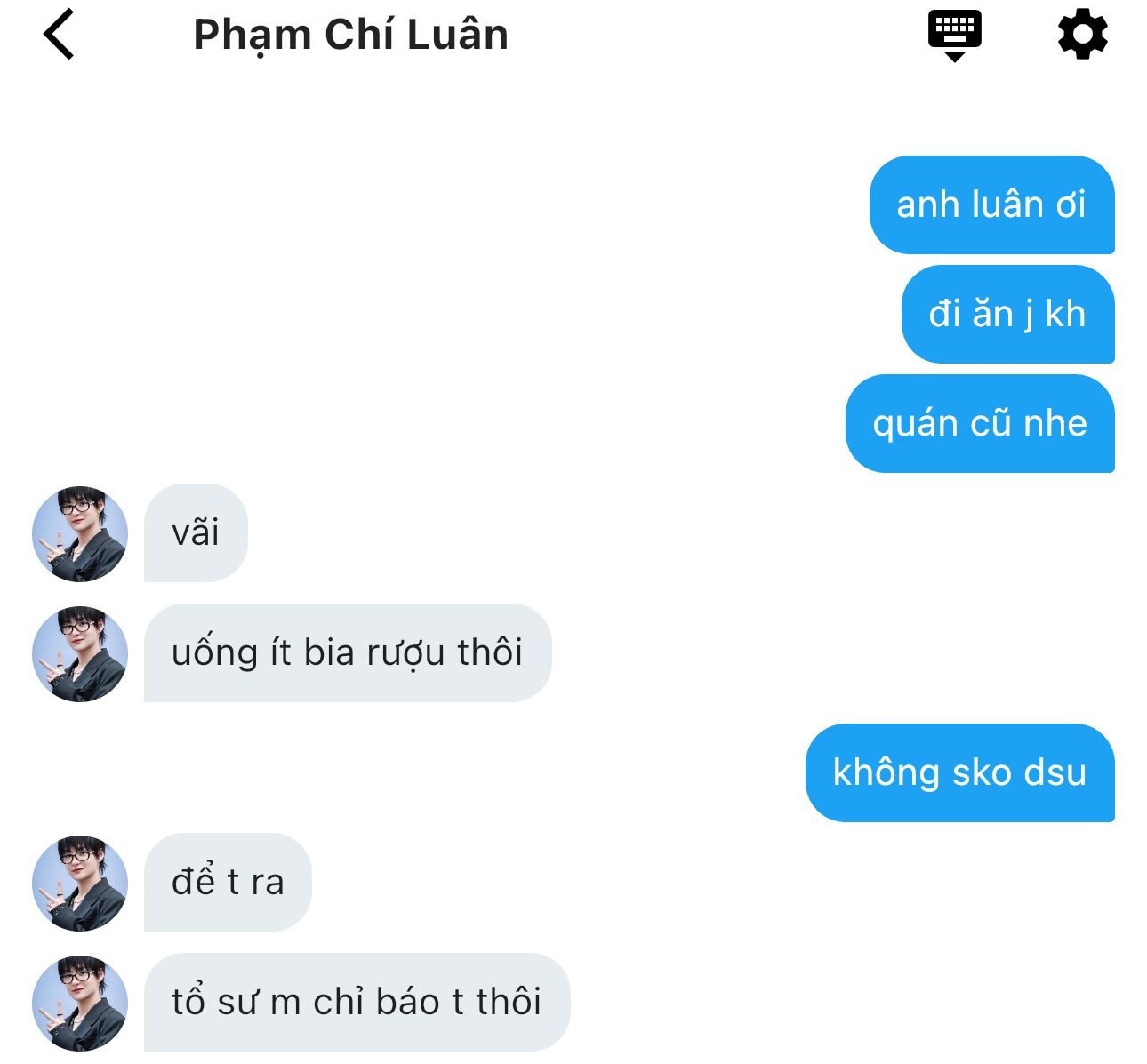Tap the sent message 'đi ăn j kh'
This screenshot has height=1064, width=1147.
point(1007,314)
